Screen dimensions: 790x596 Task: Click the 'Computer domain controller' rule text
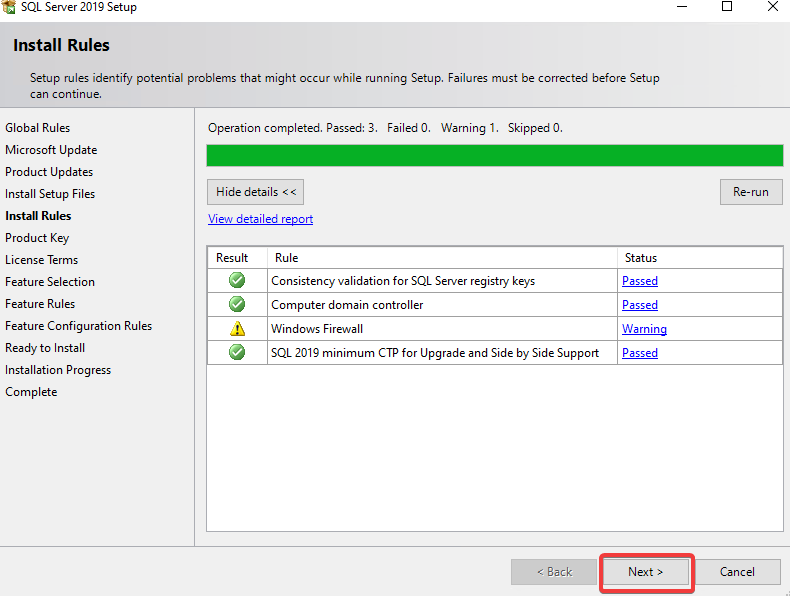(347, 305)
